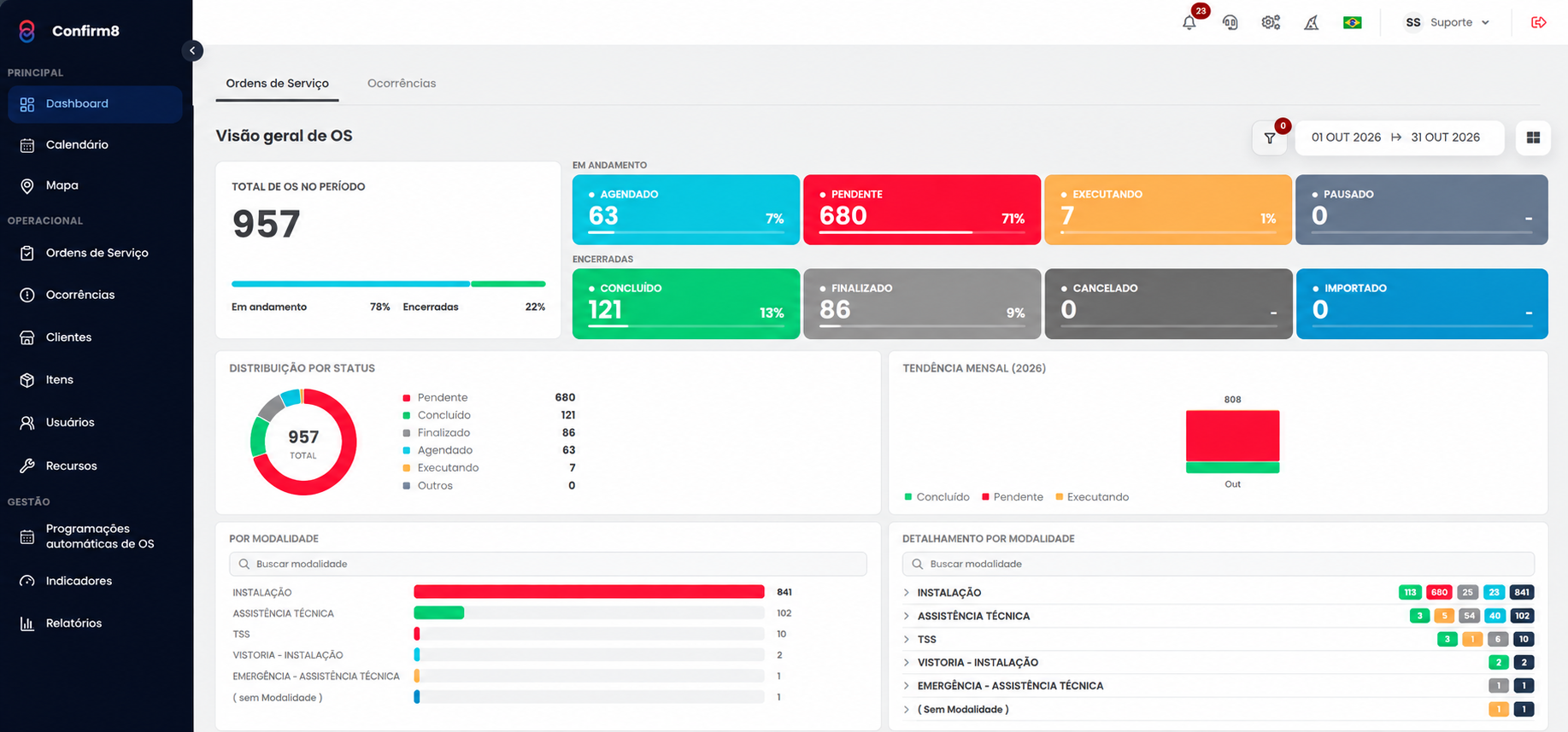Viewport: 1568px width, 732px height.
Task: Open the settings gears icon
Action: coord(1271,23)
